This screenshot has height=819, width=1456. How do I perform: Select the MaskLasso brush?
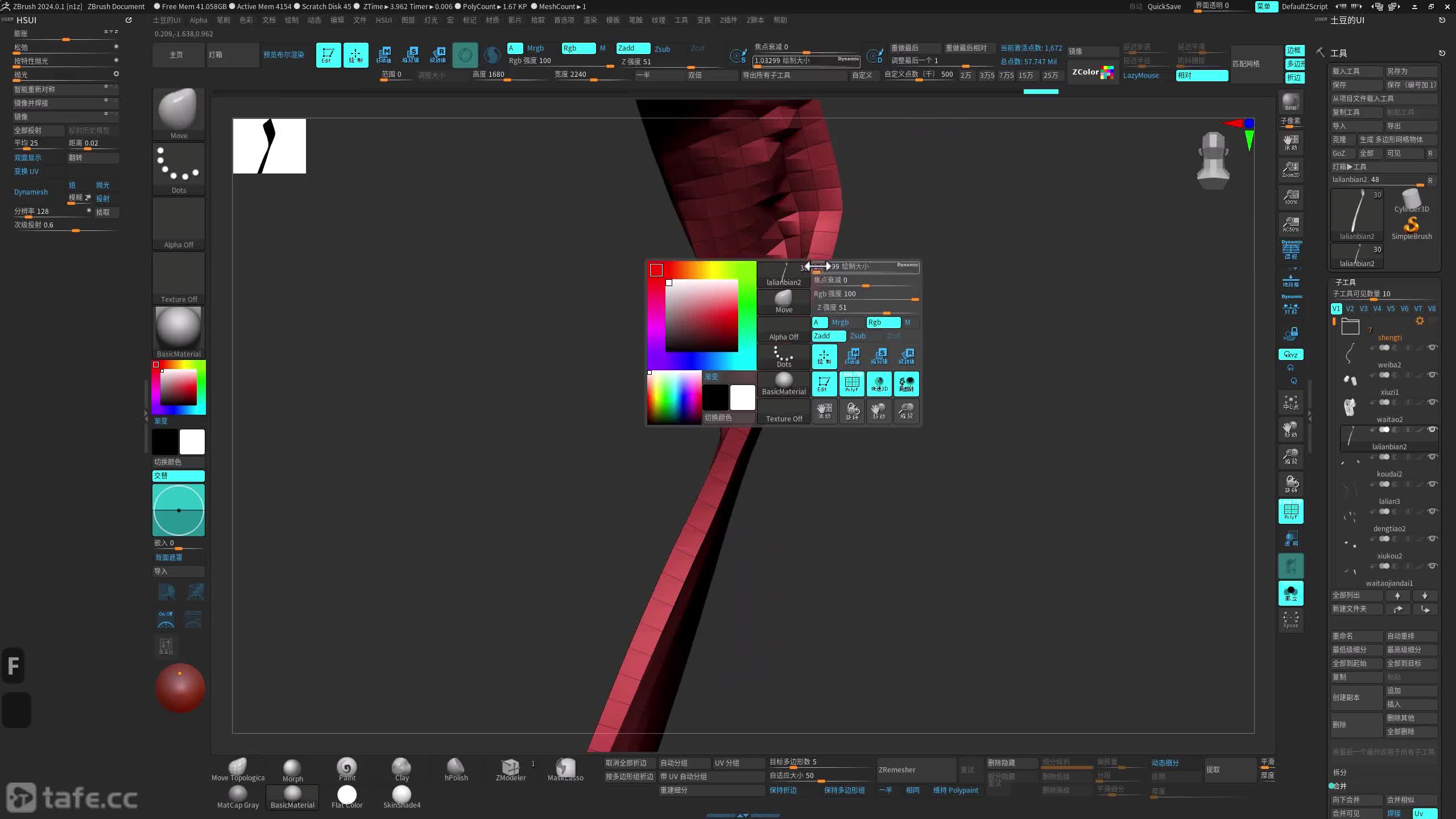point(565,770)
